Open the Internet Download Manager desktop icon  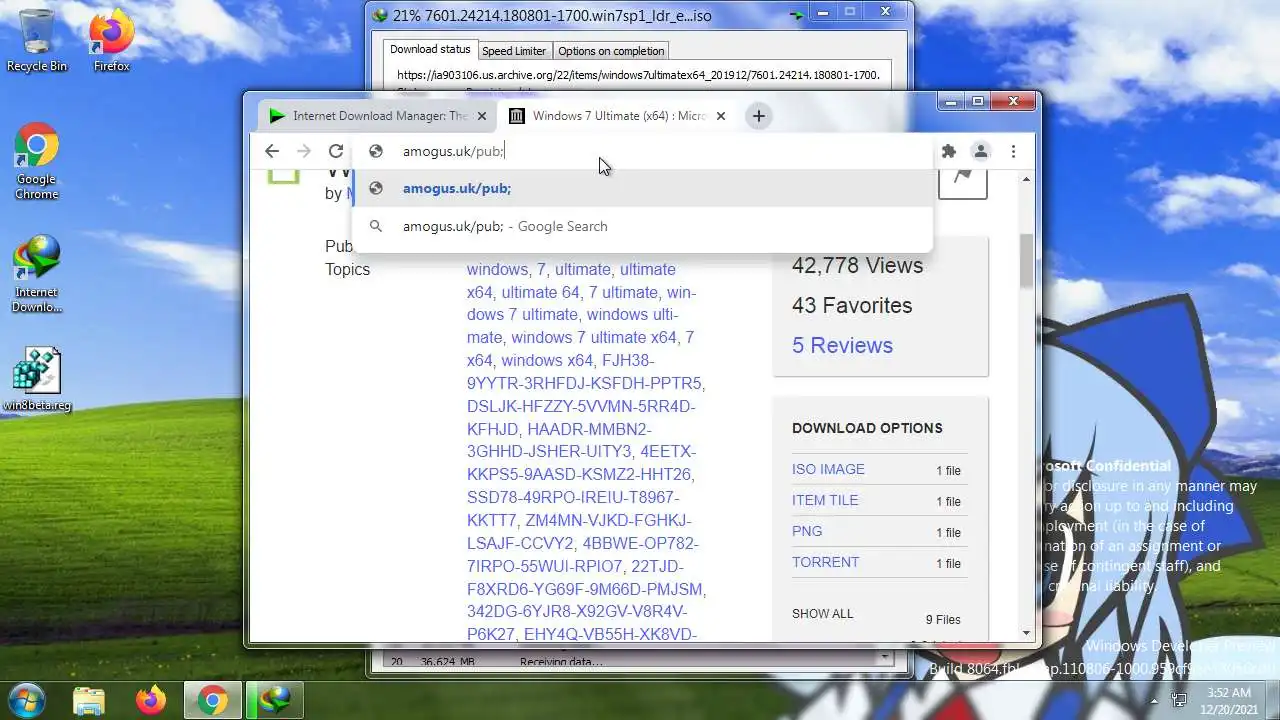36,274
